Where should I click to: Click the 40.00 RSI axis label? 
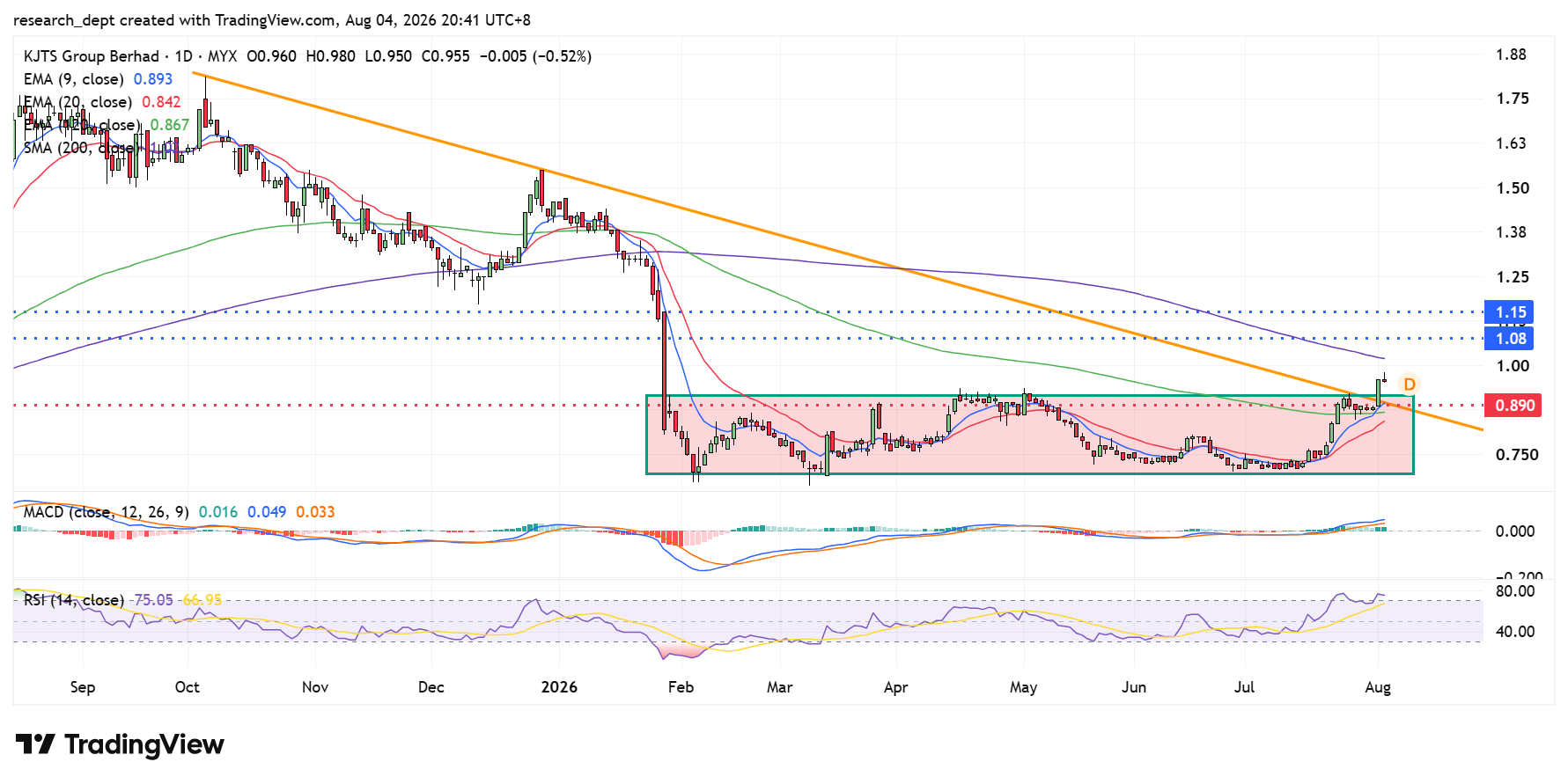pos(1515,632)
